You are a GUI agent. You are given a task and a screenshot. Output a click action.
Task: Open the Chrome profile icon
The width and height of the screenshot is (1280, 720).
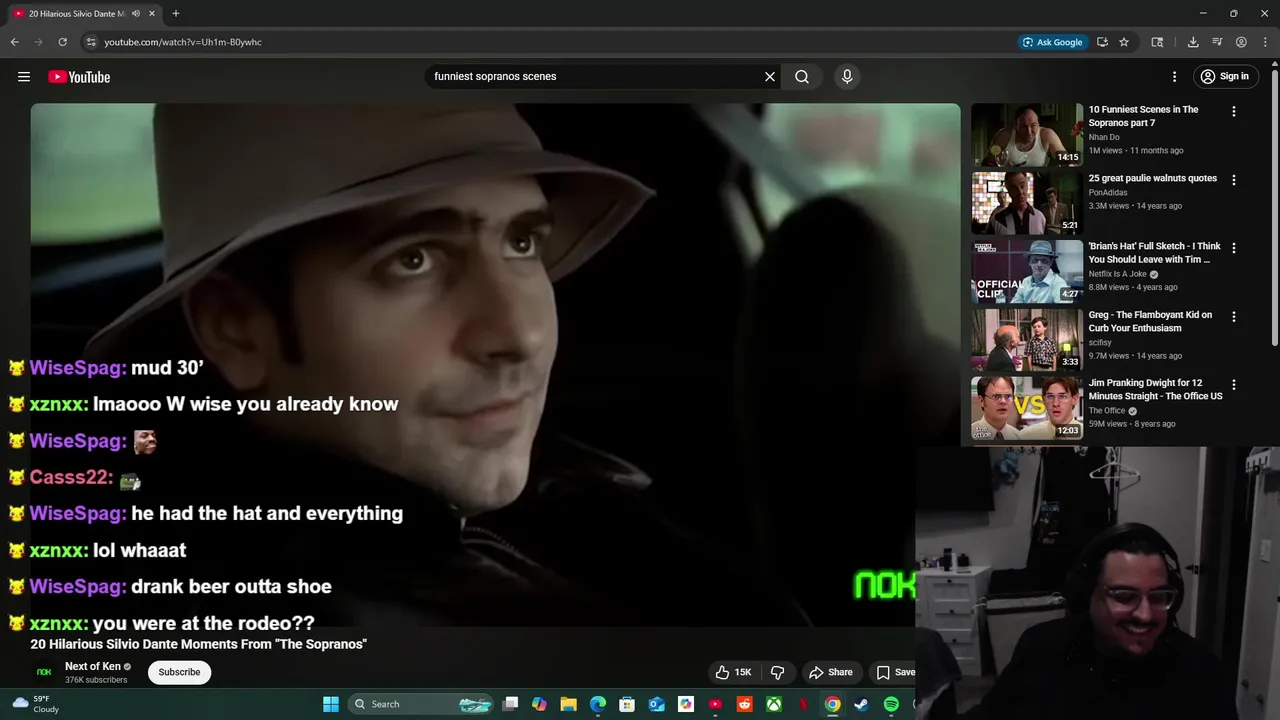tap(1241, 42)
